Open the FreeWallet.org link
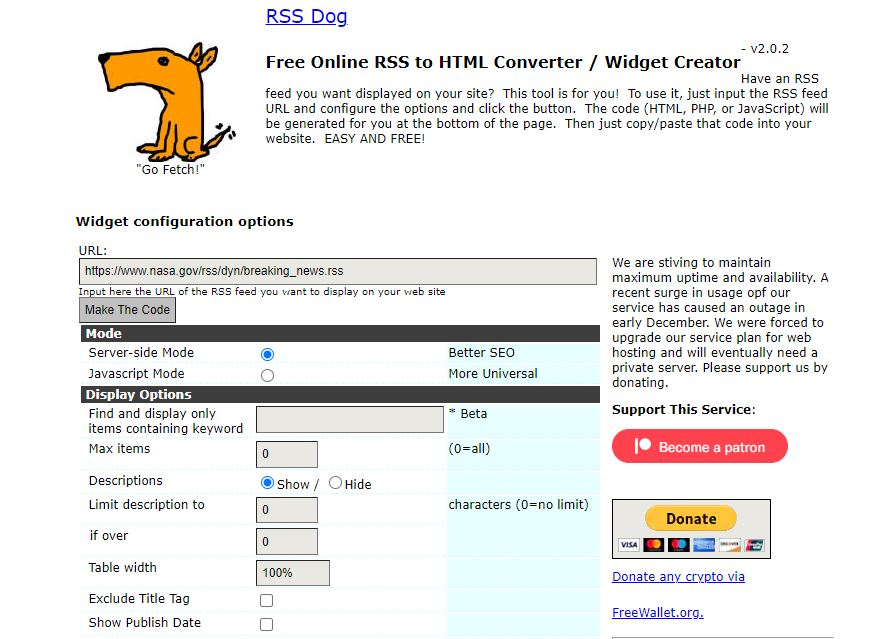 (657, 612)
